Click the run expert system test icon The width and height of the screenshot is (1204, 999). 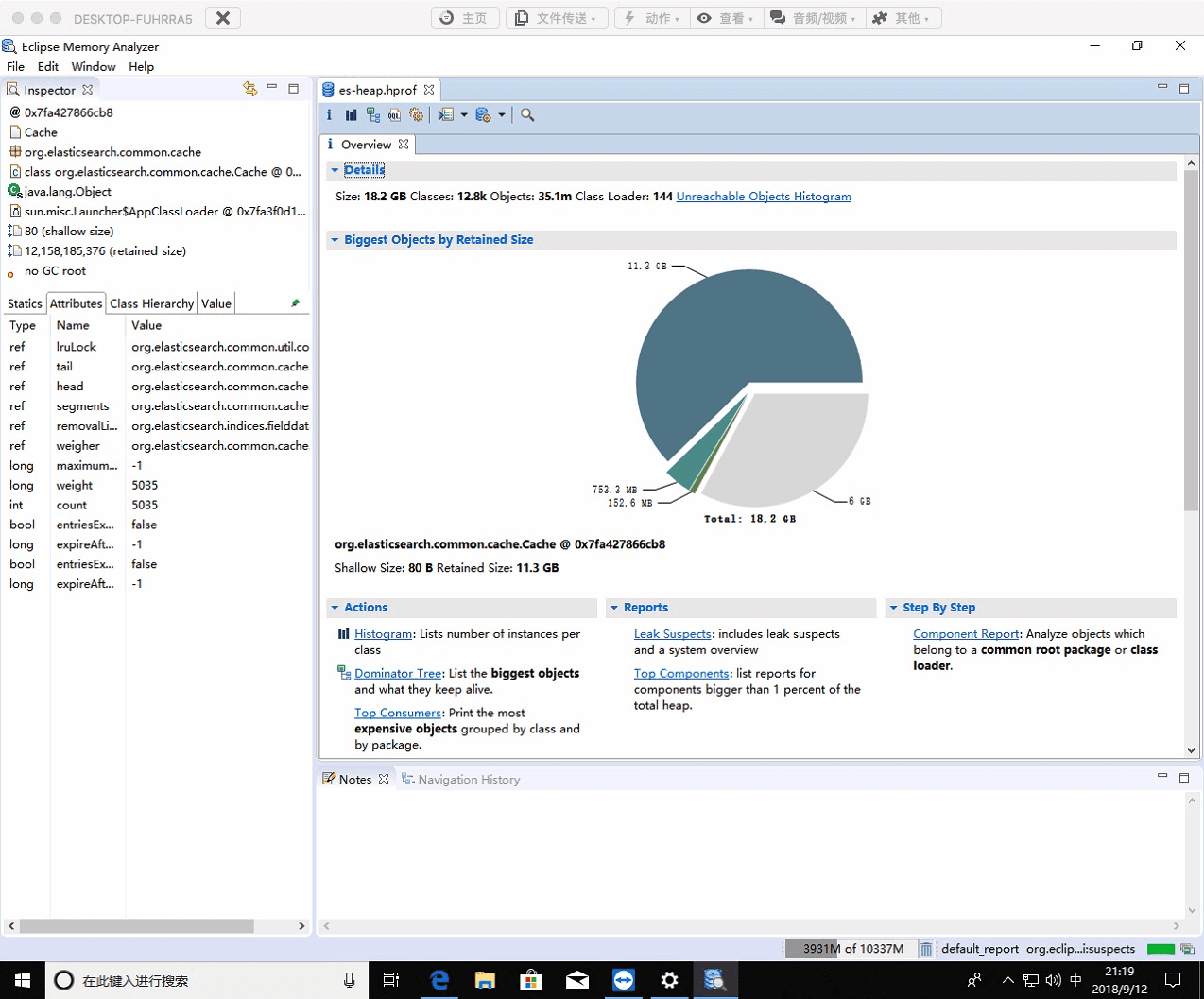pos(445,114)
